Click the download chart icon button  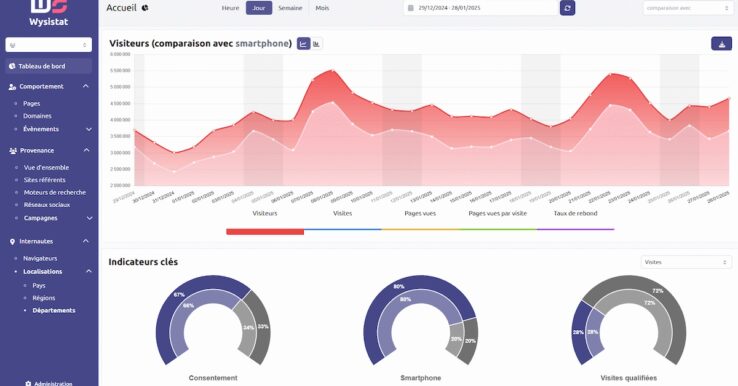coord(721,44)
